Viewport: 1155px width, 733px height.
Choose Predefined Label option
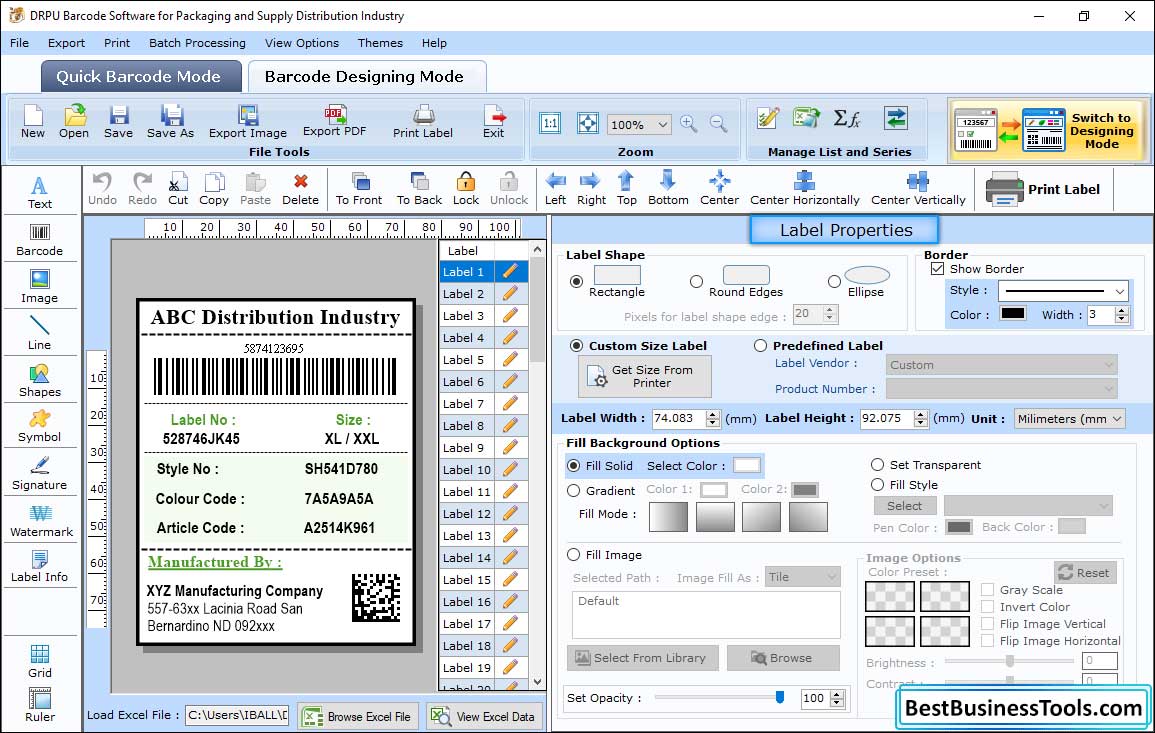tap(760, 346)
